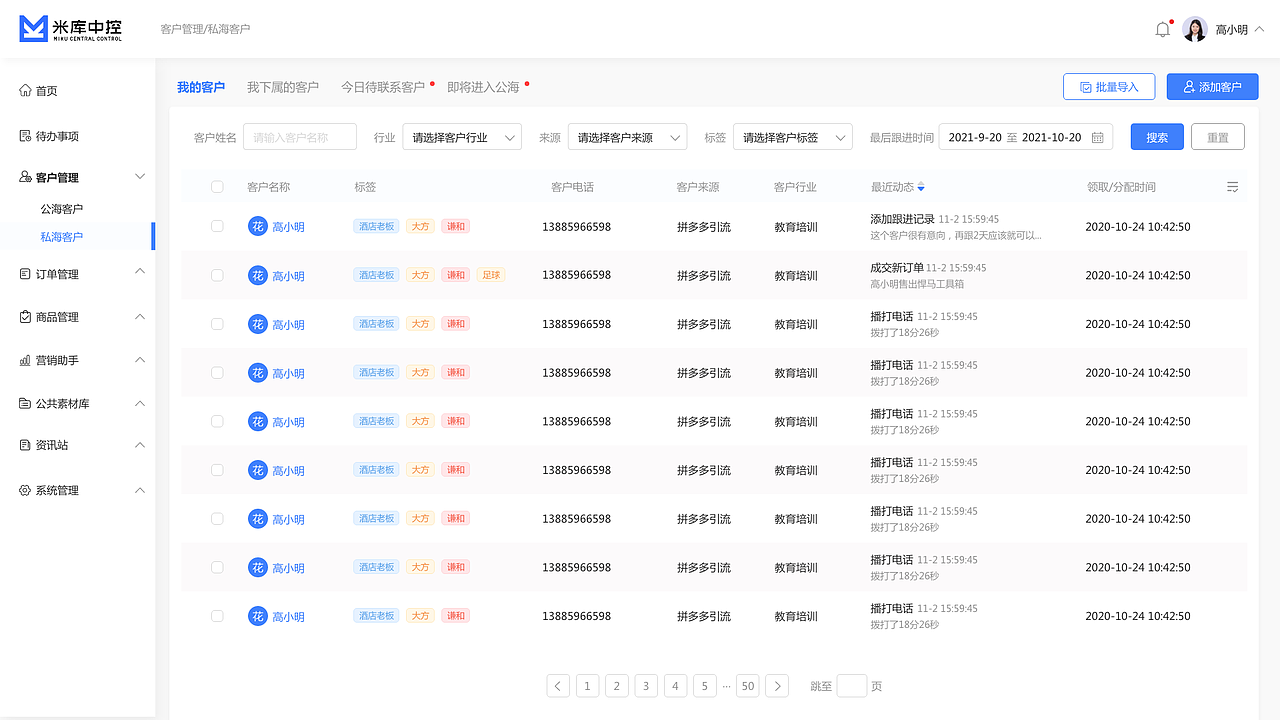Expand the 订单管理 sidebar section
The height and width of the screenshot is (720, 1280).
point(140,272)
